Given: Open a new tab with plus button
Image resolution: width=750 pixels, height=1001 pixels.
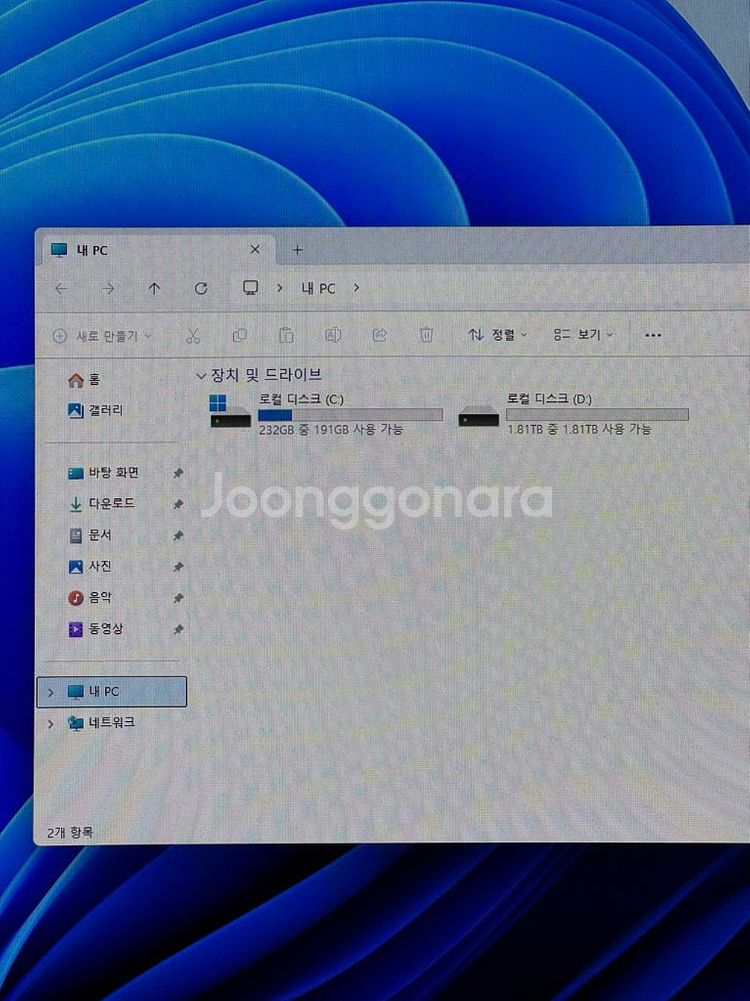Looking at the screenshot, I should (x=297, y=250).
